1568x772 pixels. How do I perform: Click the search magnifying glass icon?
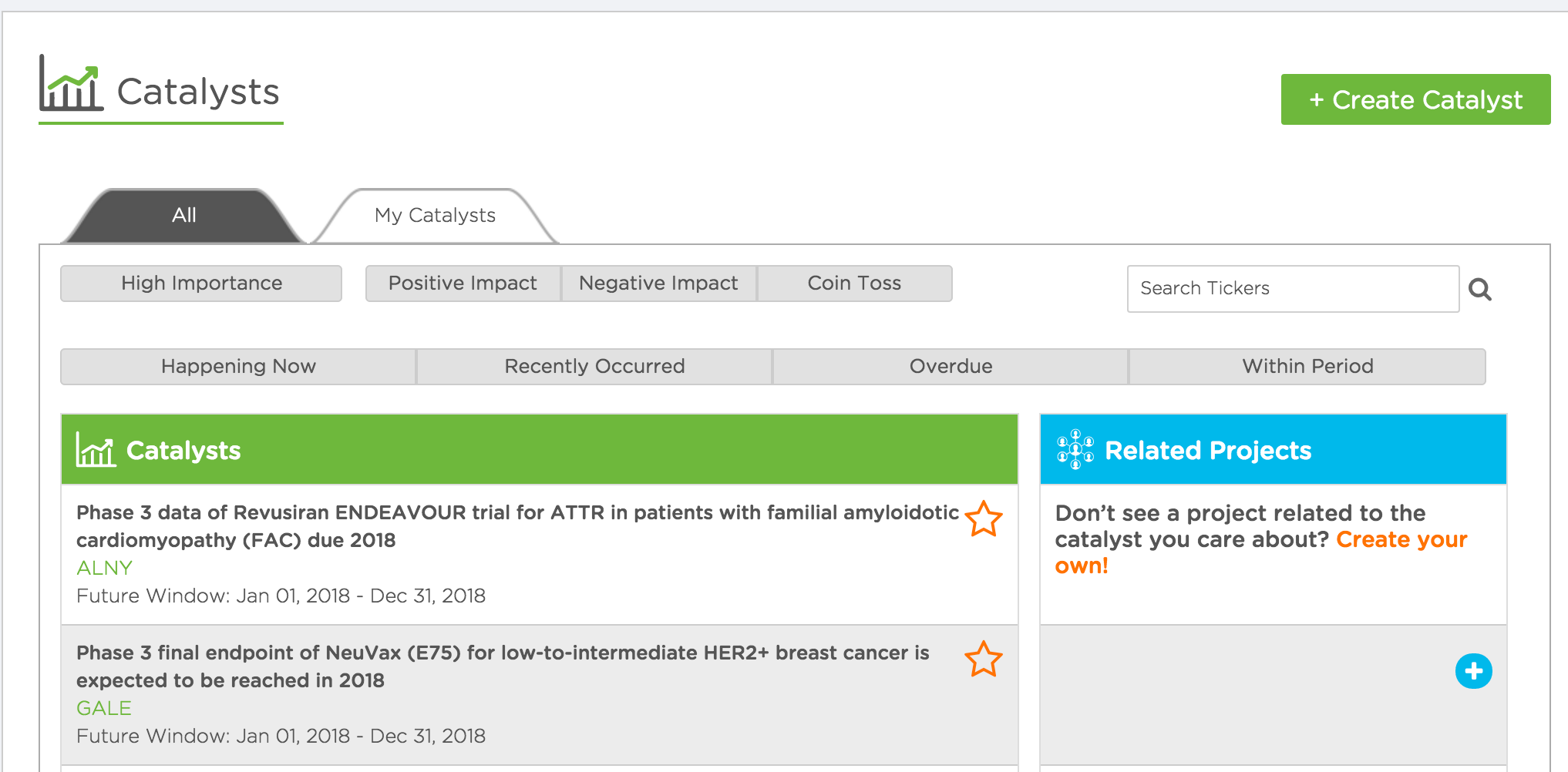[1479, 290]
